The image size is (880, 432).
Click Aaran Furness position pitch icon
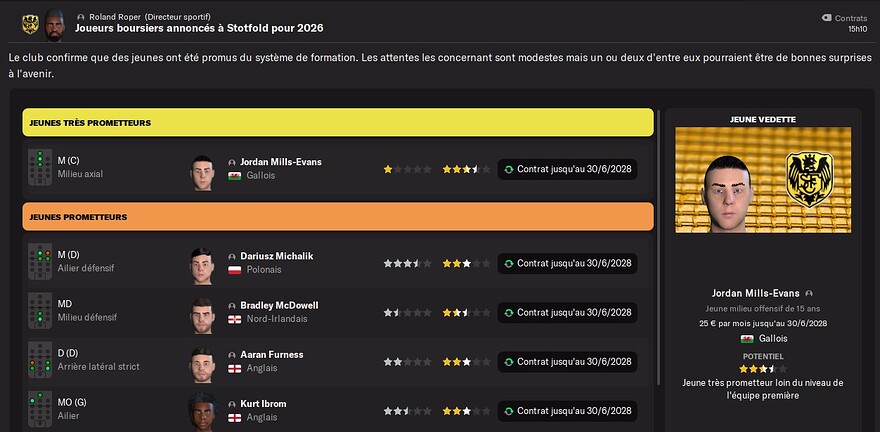click(40, 360)
